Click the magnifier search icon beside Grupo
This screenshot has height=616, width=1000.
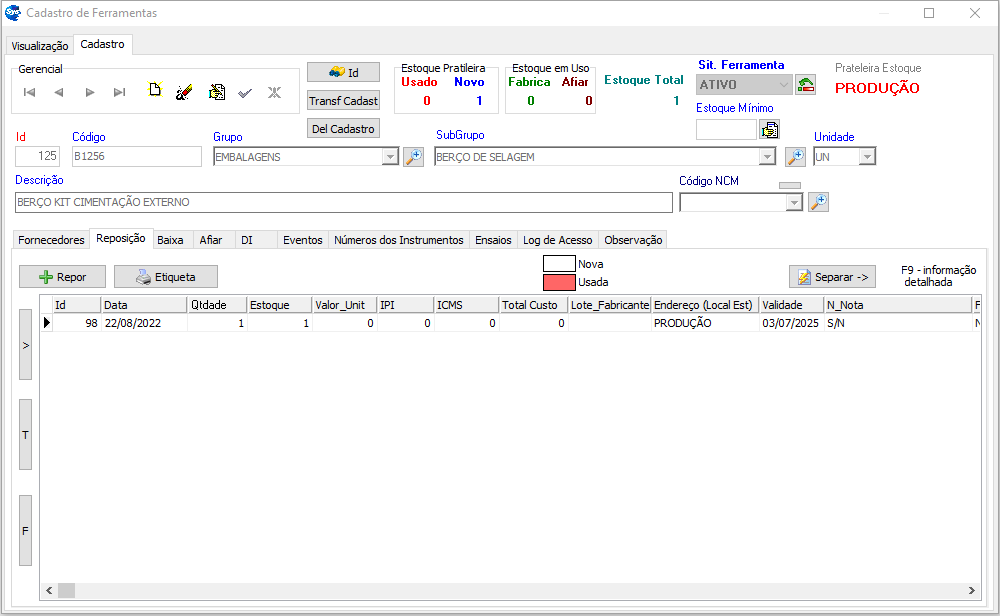tap(413, 157)
